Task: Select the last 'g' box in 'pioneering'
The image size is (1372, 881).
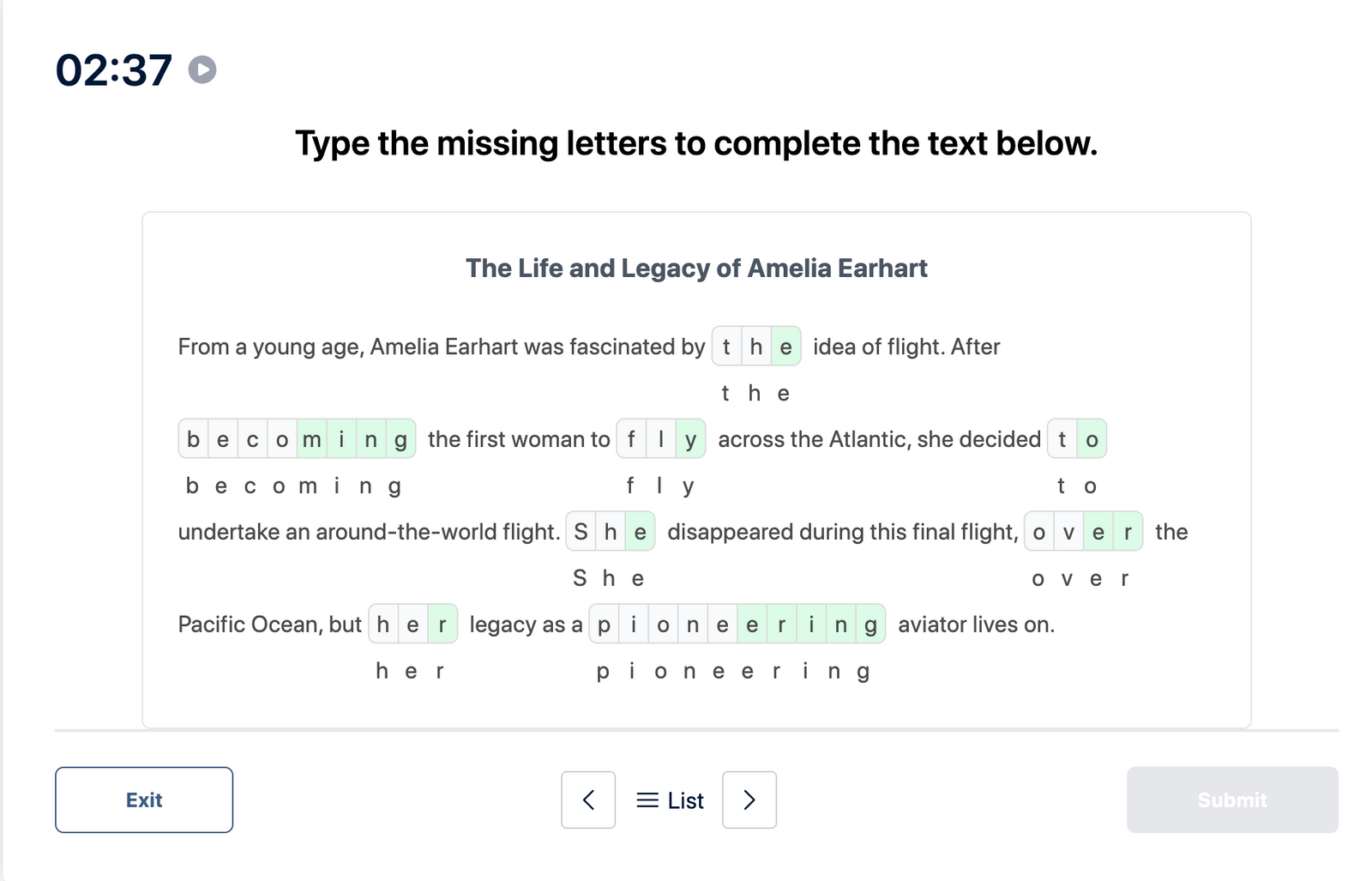Action: click(870, 625)
